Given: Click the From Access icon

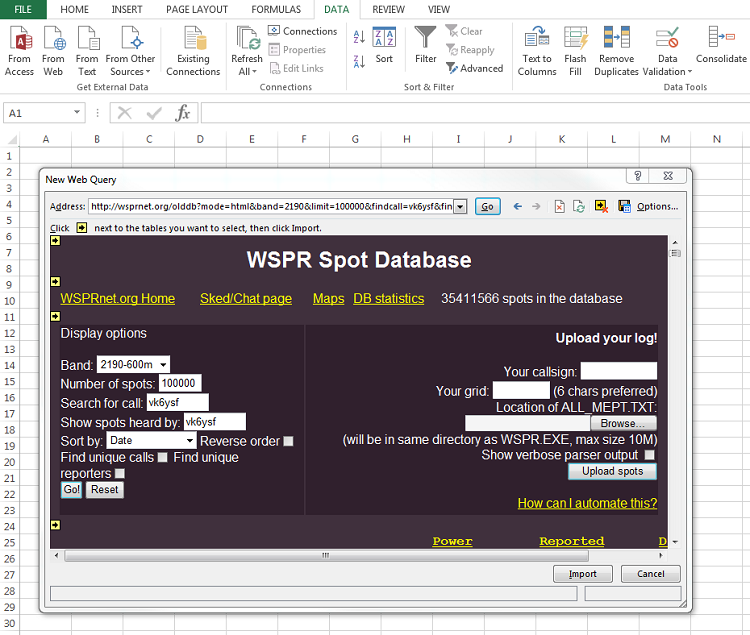Looking at the screenshot, I should click(19, 50).
